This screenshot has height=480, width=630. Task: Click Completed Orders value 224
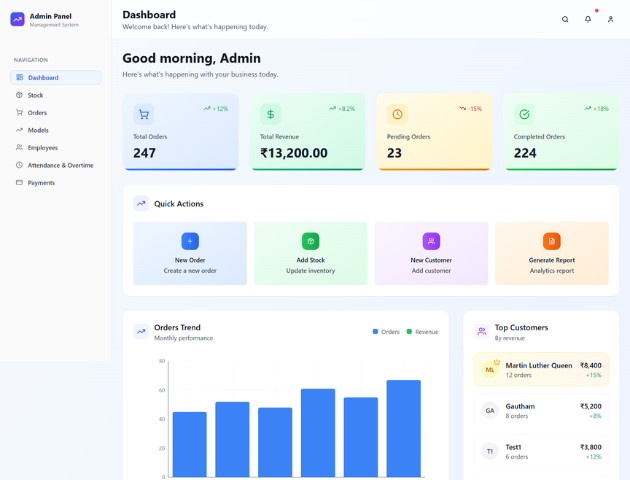(525, 153)
